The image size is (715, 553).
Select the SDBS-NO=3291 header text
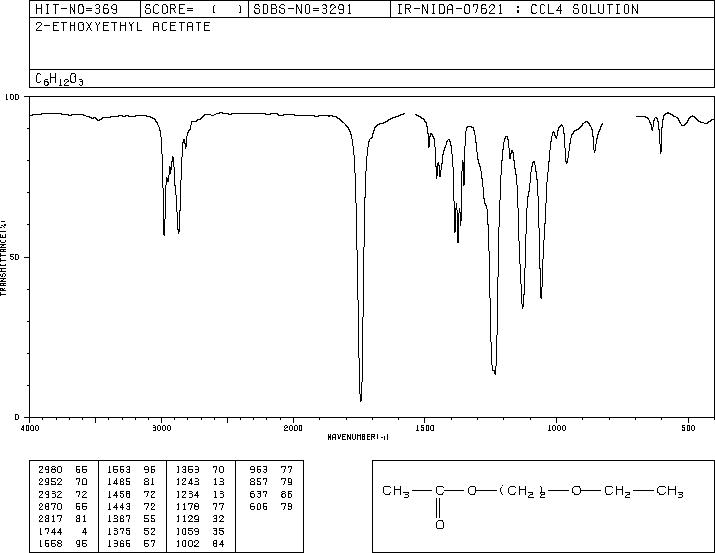coord(303,9)
